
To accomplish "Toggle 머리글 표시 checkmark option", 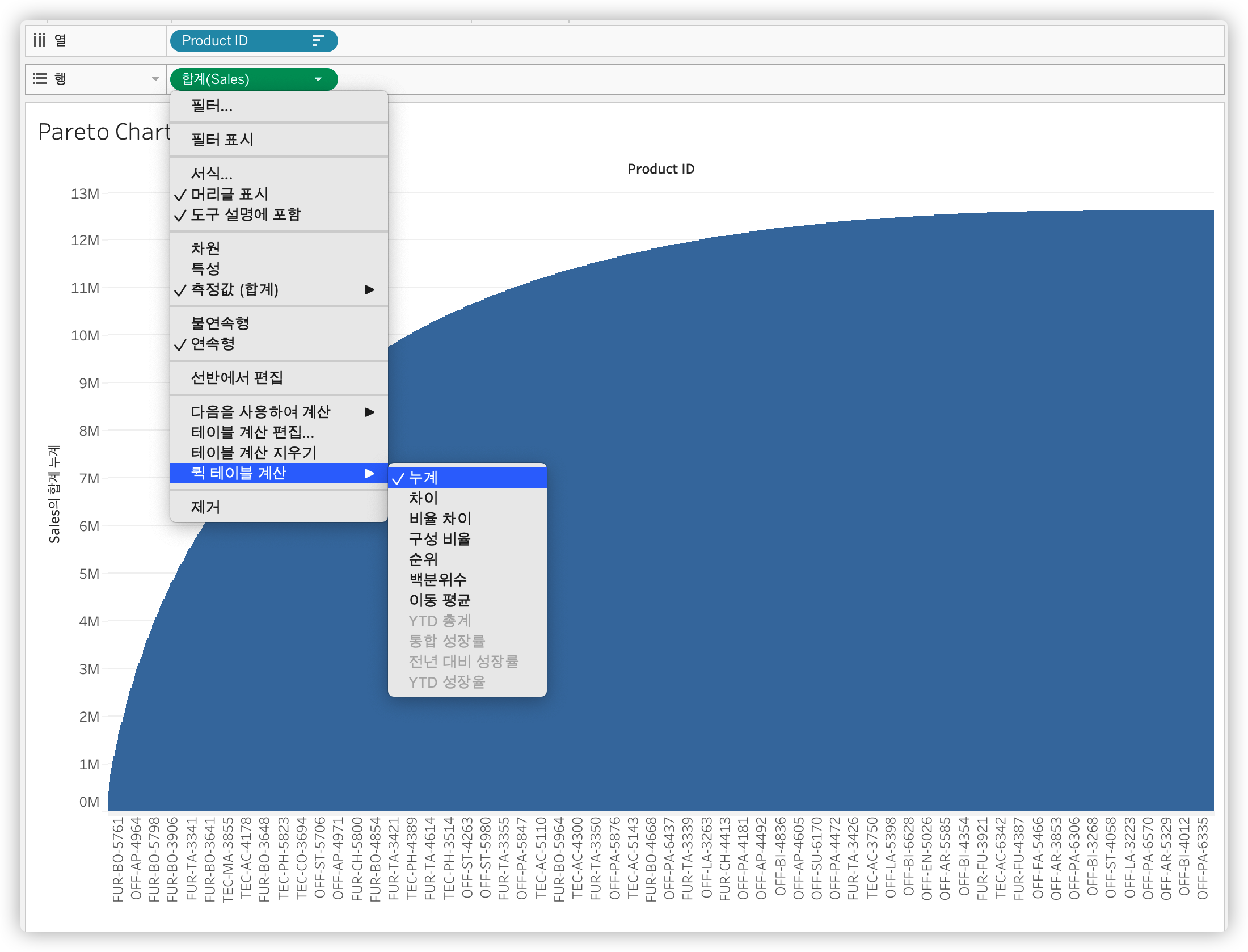I will pos(229,195).
